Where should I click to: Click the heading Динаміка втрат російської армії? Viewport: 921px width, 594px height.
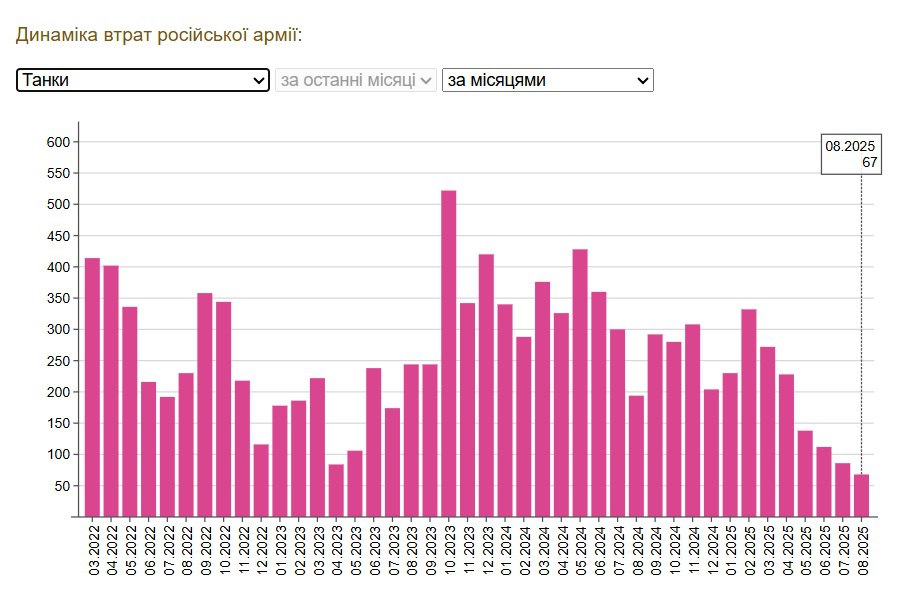click(159, 35)
